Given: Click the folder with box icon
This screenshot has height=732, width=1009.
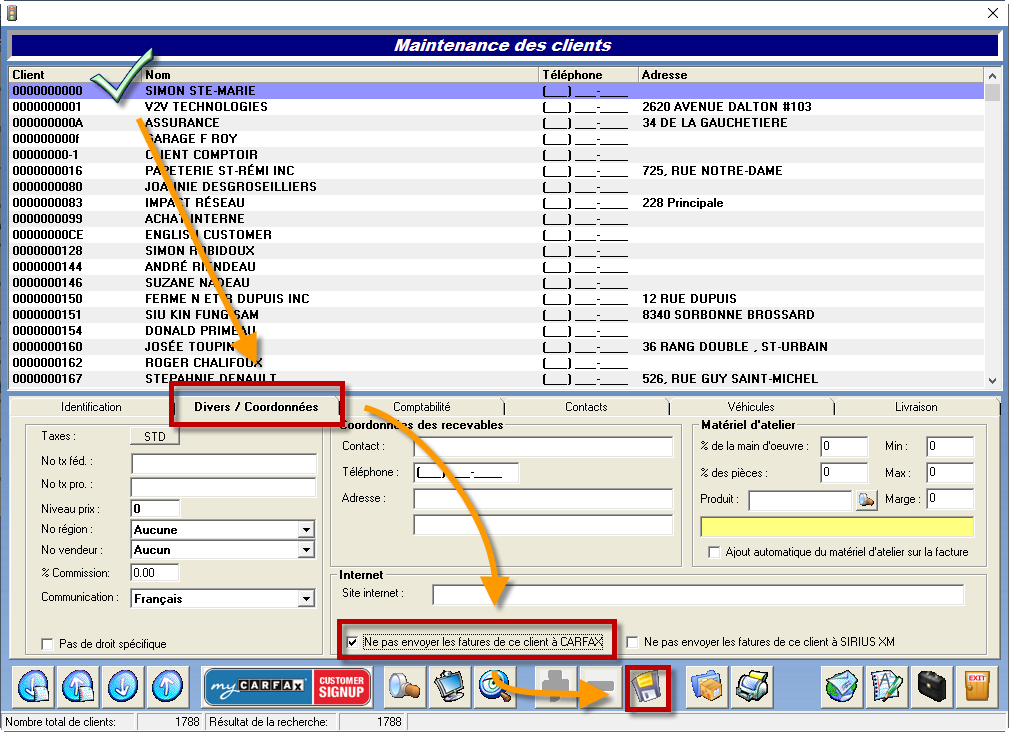Looking at the screenshot, I should coord(707,686).
